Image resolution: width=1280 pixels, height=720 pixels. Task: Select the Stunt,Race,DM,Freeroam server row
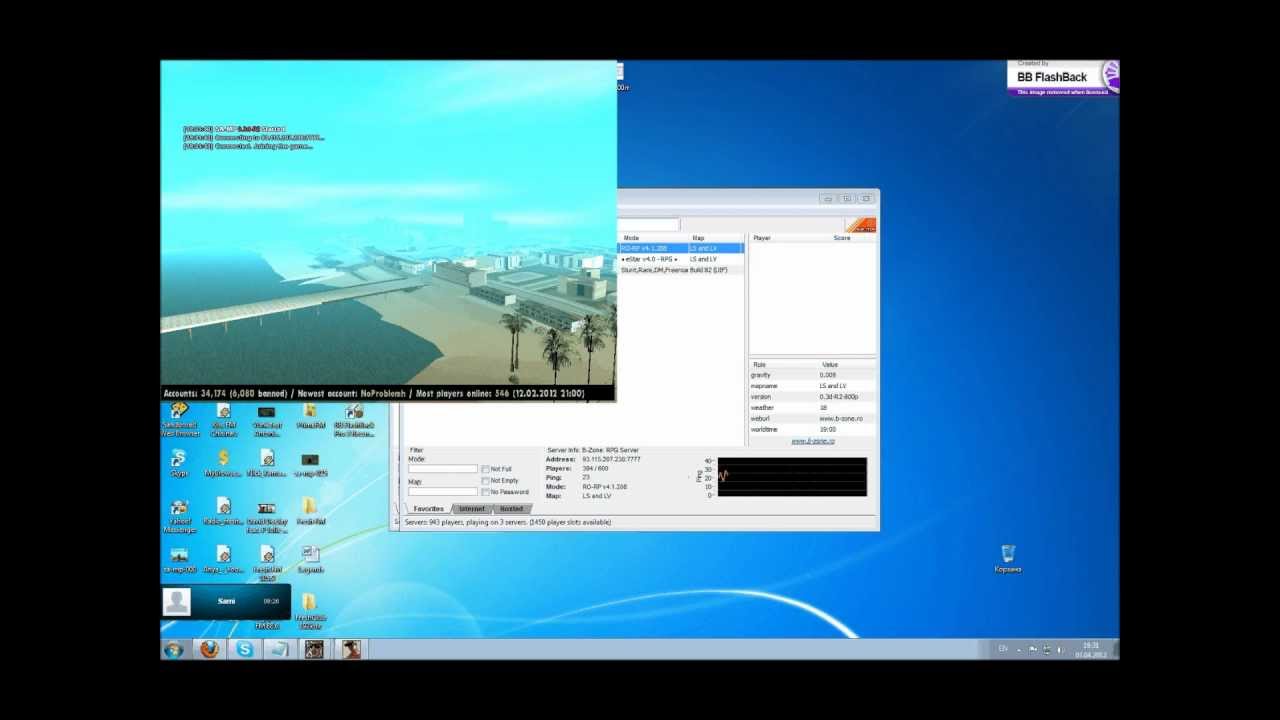click(x=681, y=270)
